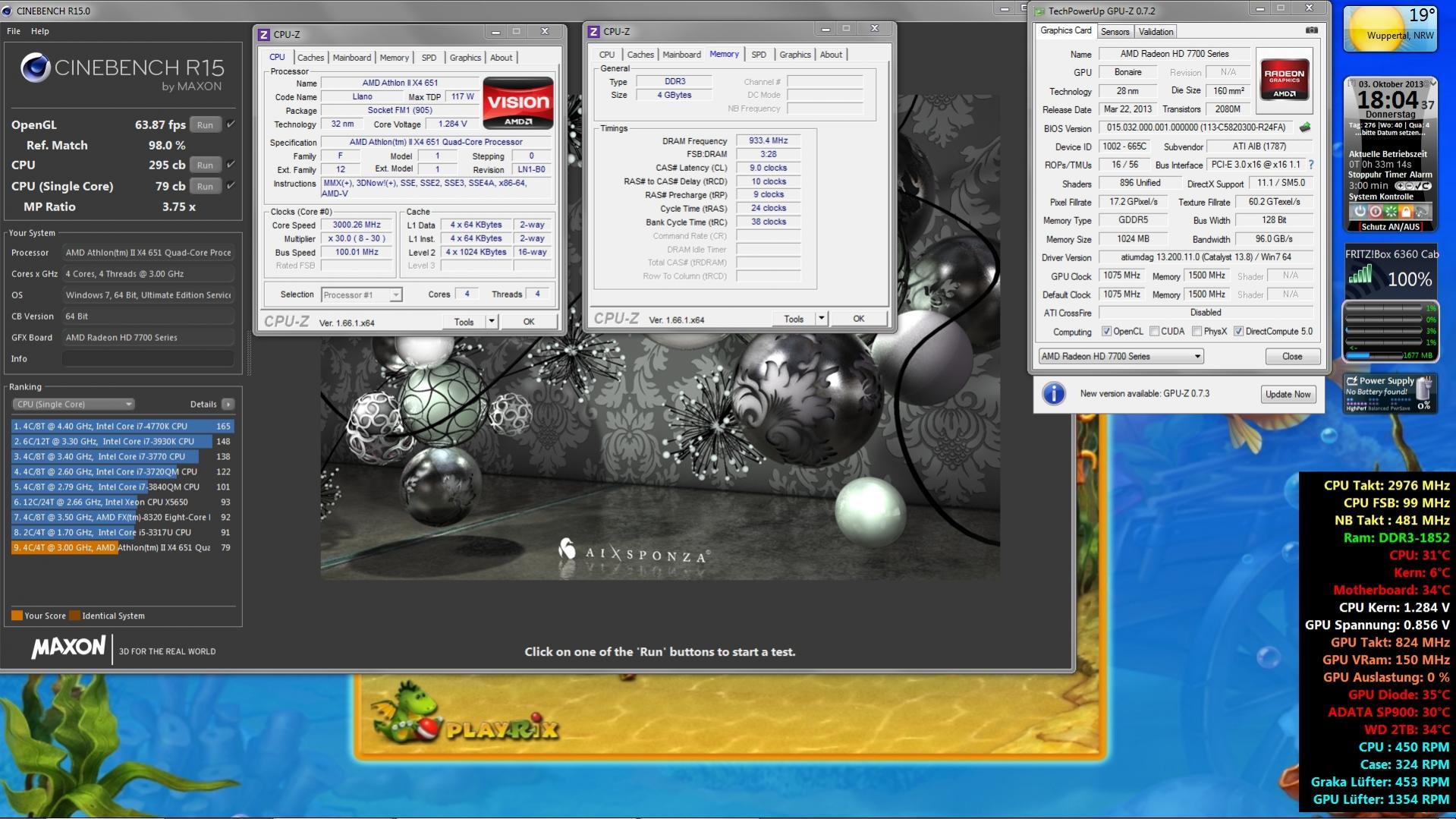Open the File menu in Cinebench
Screen dimensions: 1456x819
pyautogui.click(x=14, y=31)
